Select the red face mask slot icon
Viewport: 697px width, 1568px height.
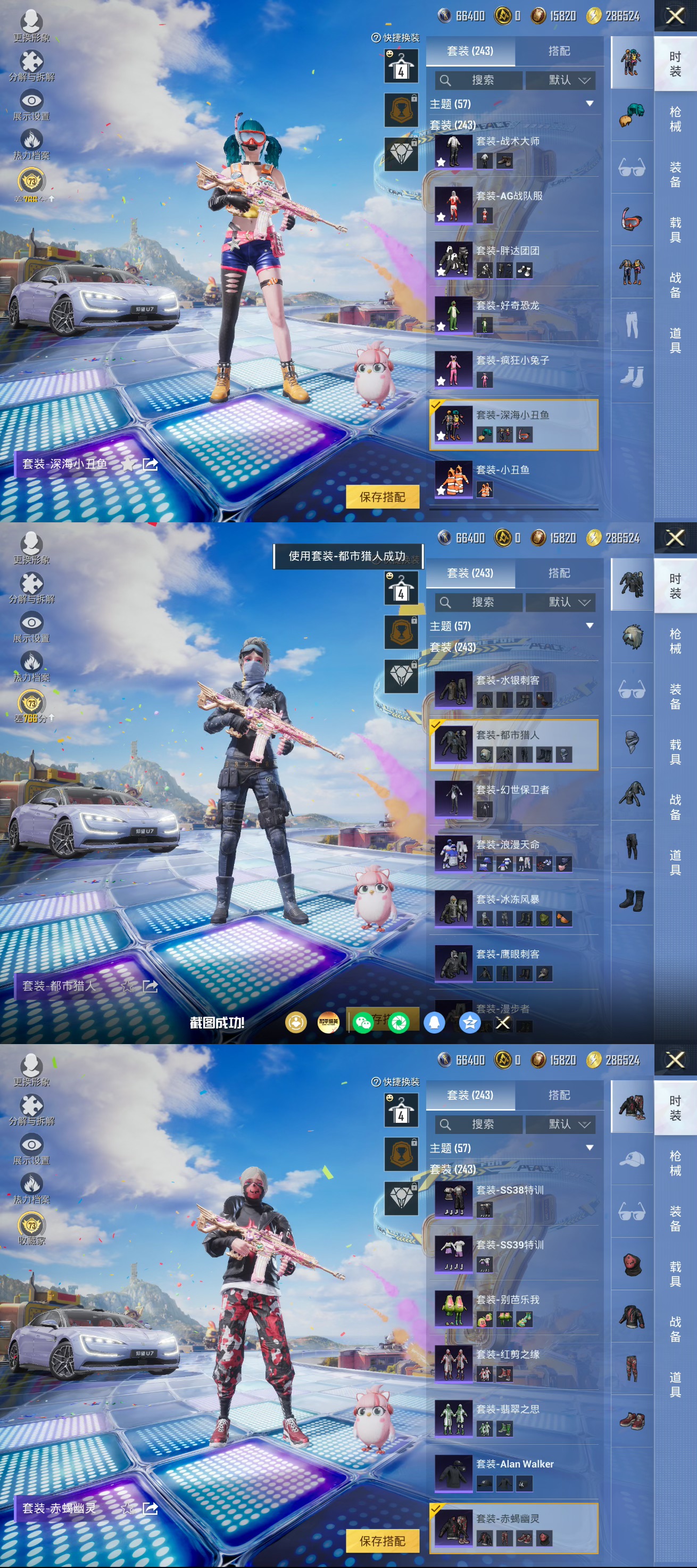[631, 1264]
